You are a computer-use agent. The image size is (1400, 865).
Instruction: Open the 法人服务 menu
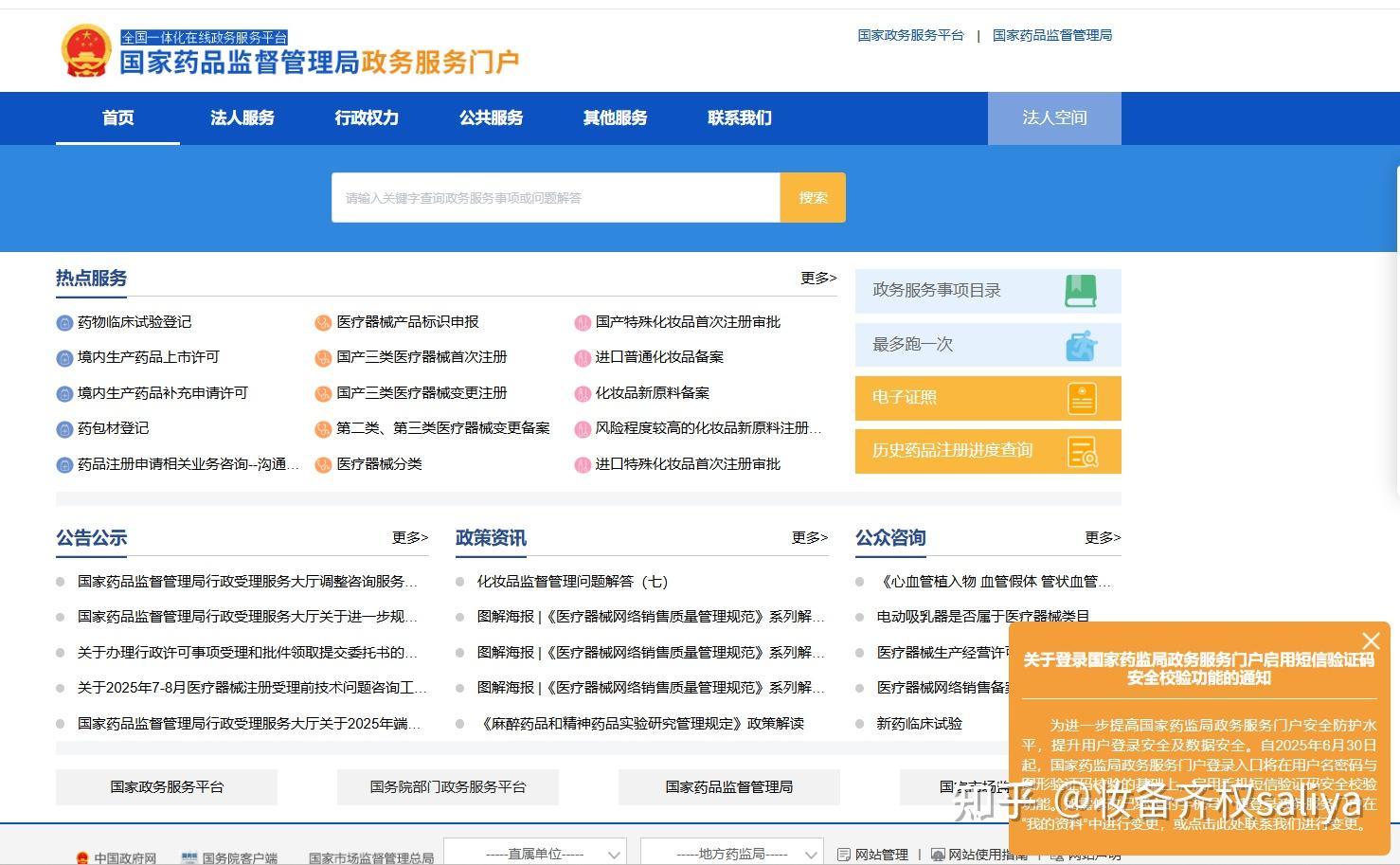[x=242, y=118]
